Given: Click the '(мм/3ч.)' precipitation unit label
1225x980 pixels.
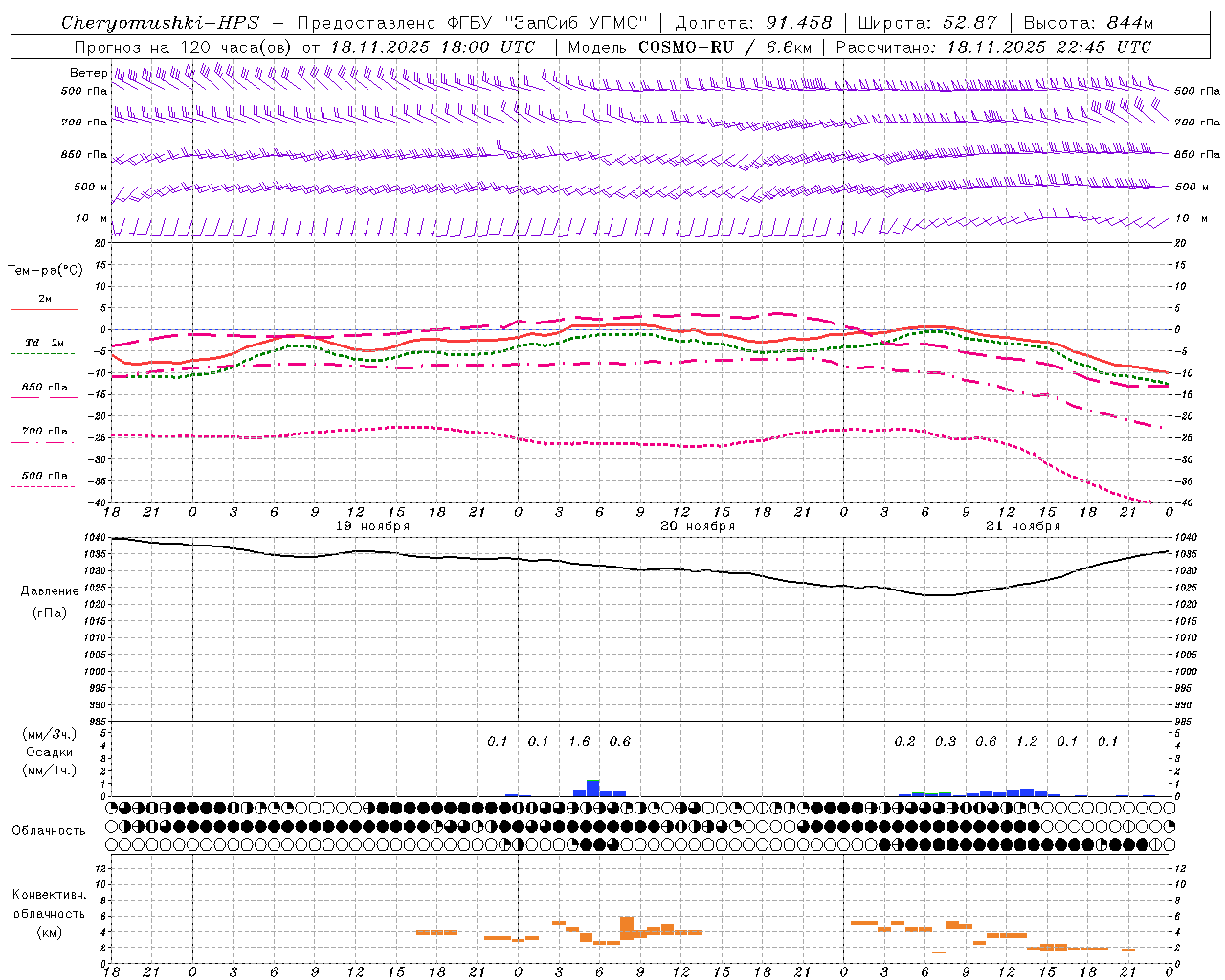Looking at the screenshot, I should click(x=50, y=734).
